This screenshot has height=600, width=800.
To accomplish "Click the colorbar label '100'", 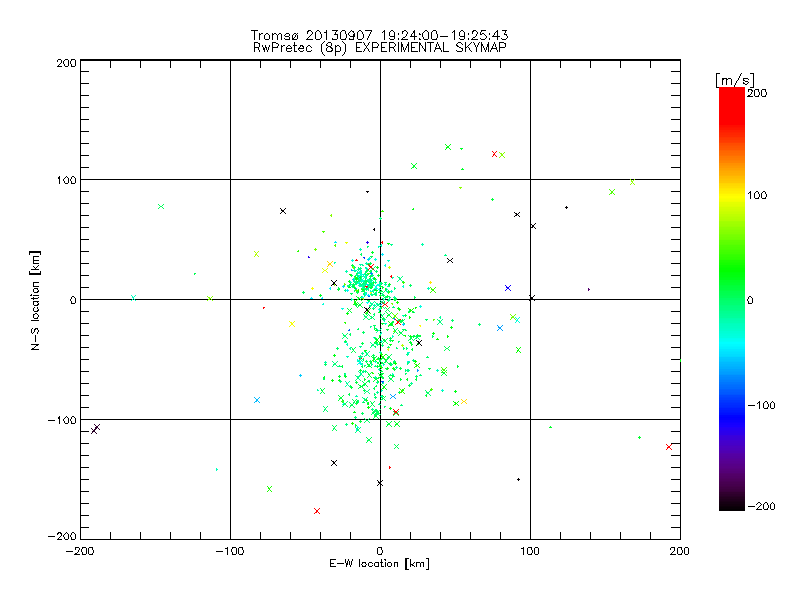I will 757,195.
